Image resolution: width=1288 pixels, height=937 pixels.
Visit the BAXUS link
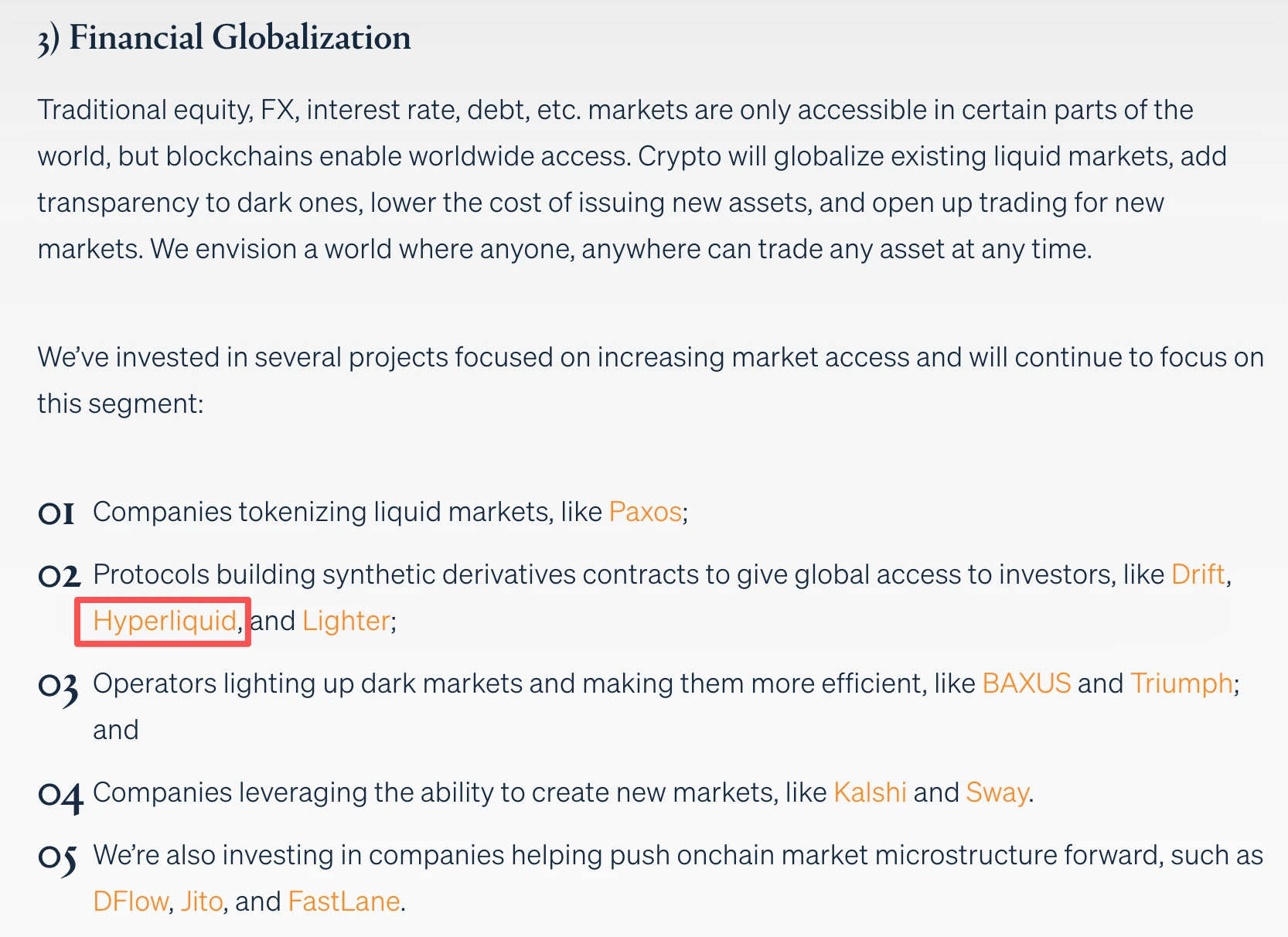pyautogui.click(x=1026, y=683)
